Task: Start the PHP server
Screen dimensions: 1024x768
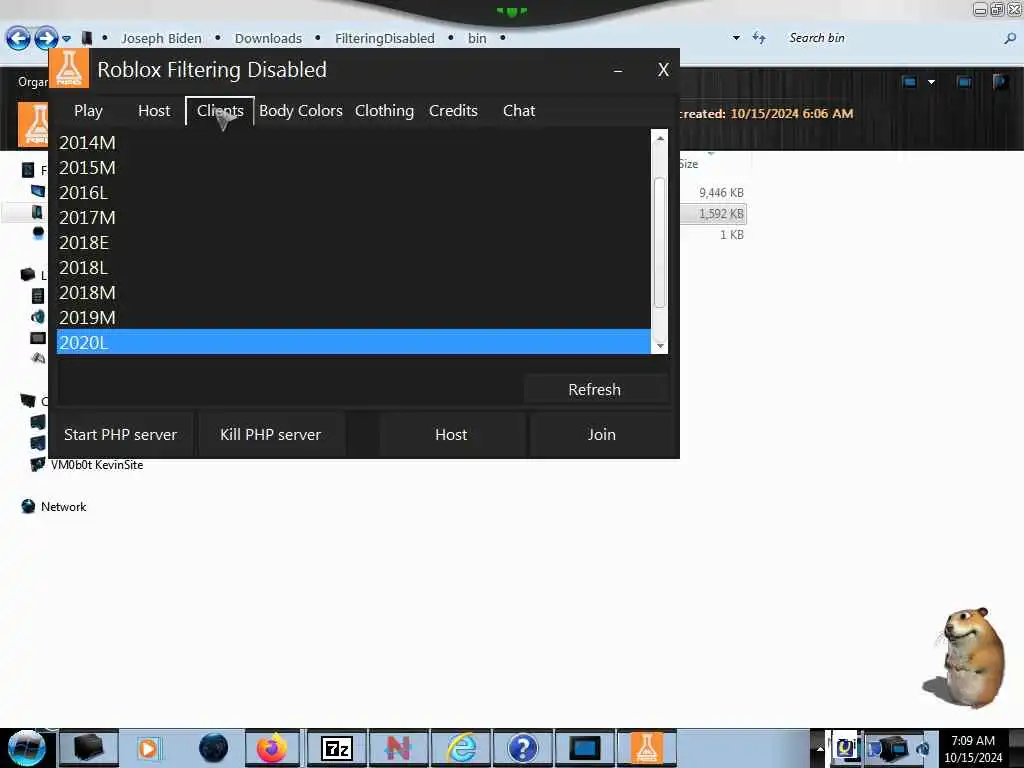Action: tap(121, 435)
